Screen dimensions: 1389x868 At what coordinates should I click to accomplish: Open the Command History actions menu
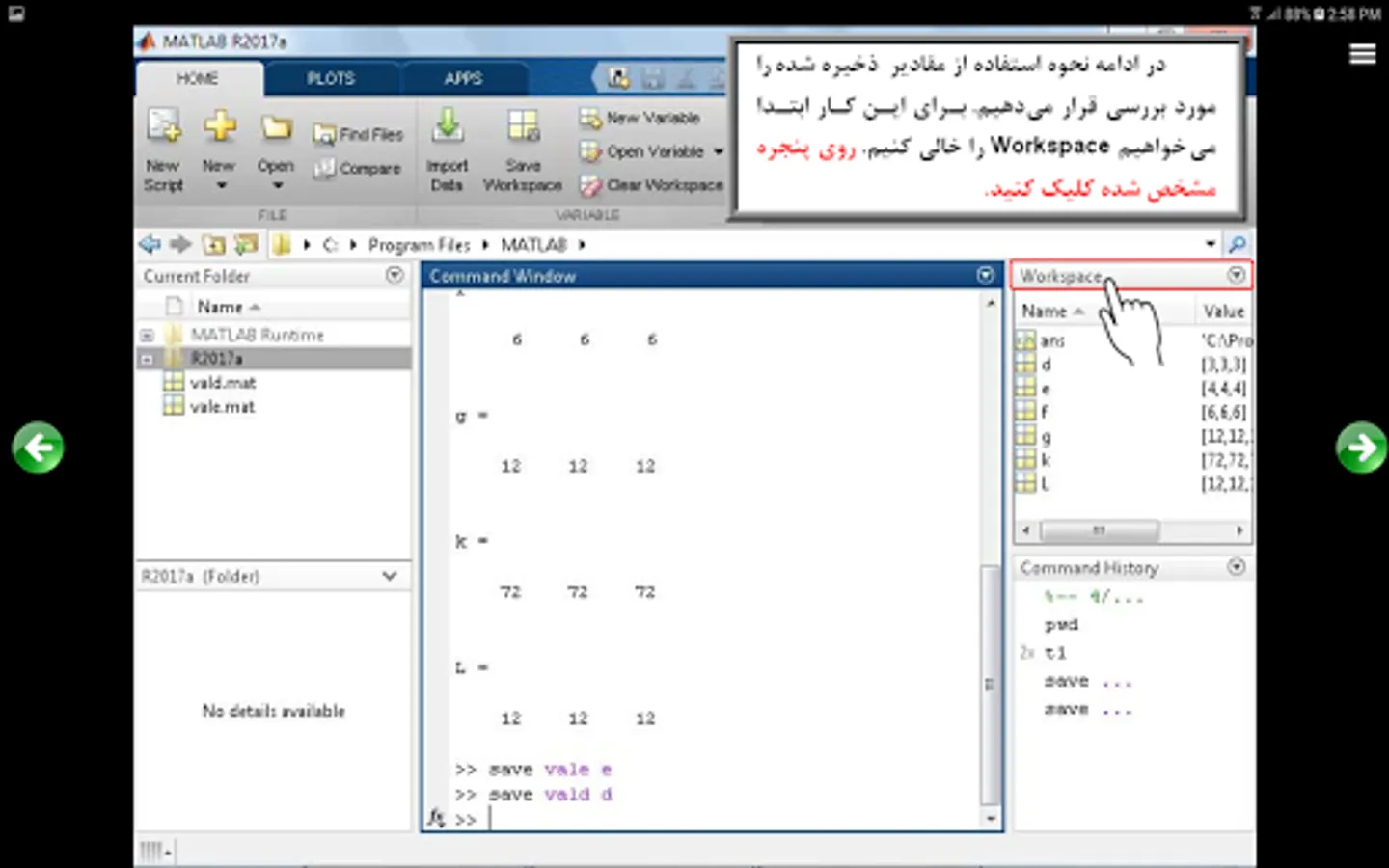coord(1237,567)
